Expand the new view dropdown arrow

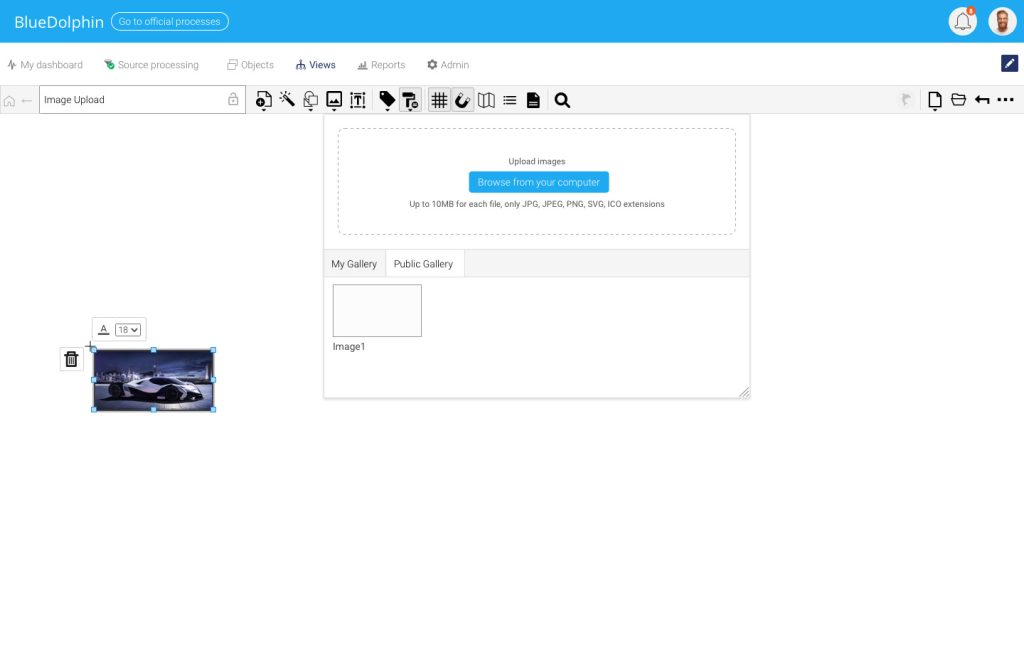935,110
